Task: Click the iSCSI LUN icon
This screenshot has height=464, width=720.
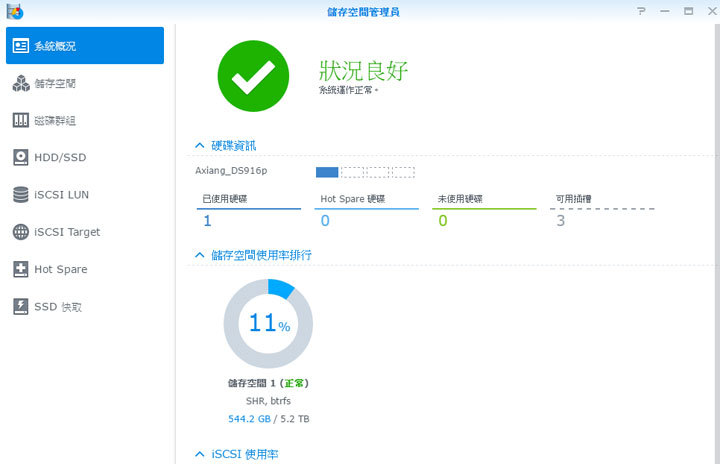Action: [21, 194]
